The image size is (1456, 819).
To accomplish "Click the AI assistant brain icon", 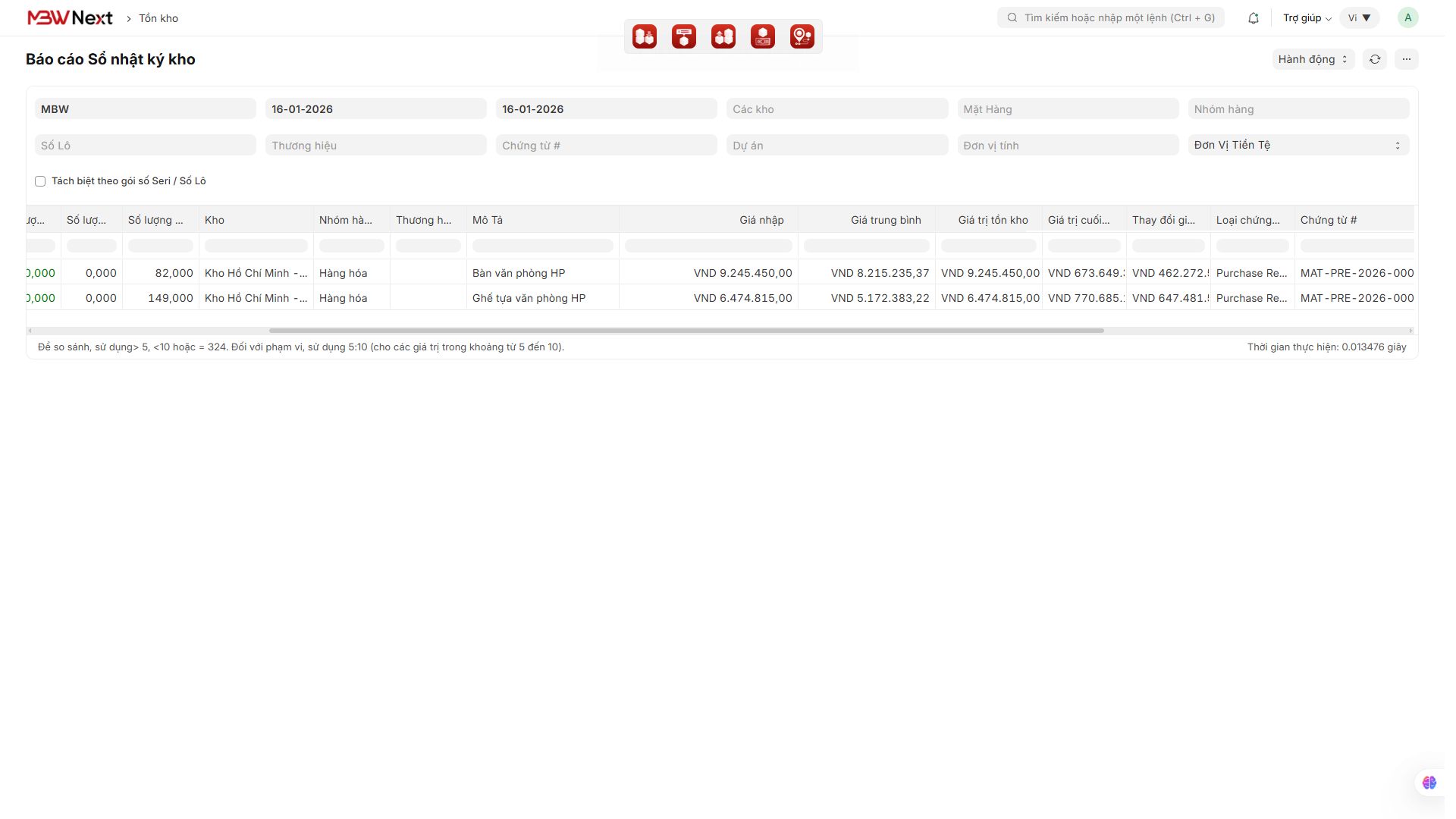I will click(1429, 783).
